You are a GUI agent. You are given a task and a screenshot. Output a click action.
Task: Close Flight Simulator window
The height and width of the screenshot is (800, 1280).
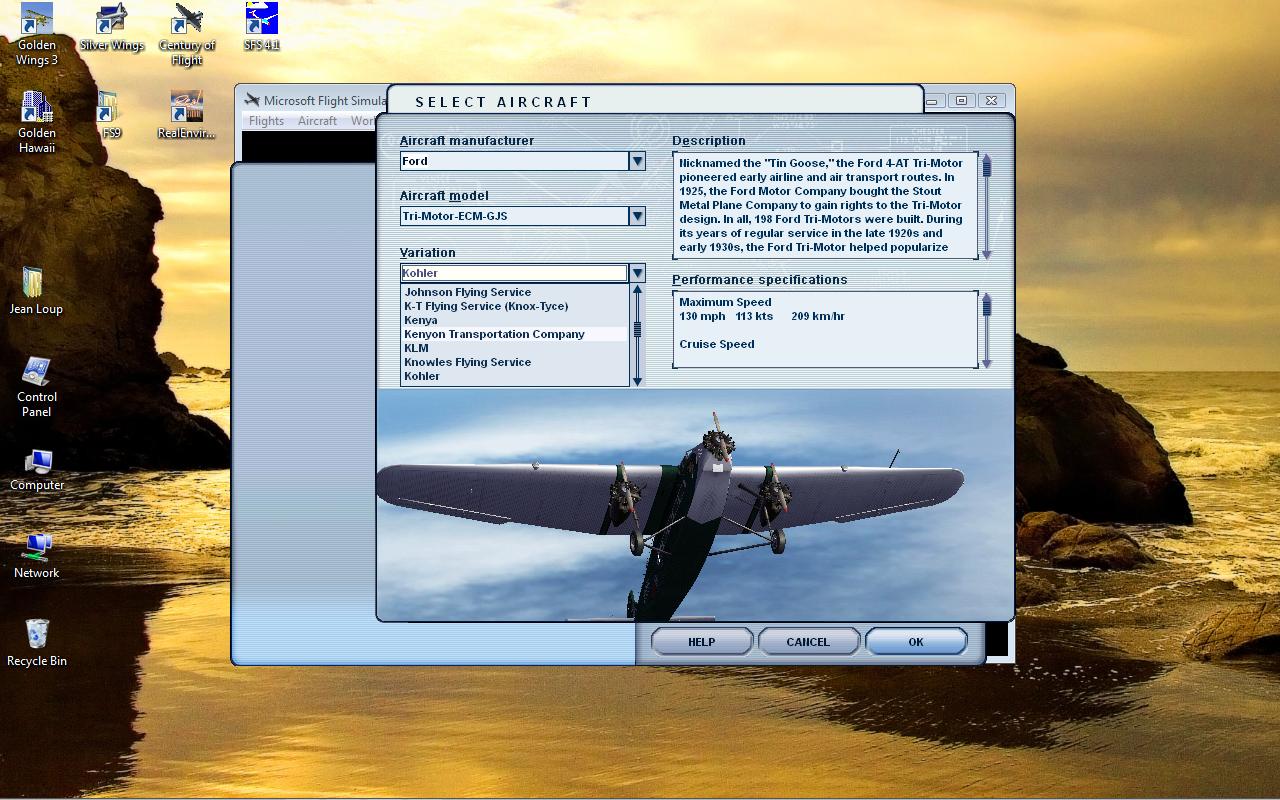(991, 100)
